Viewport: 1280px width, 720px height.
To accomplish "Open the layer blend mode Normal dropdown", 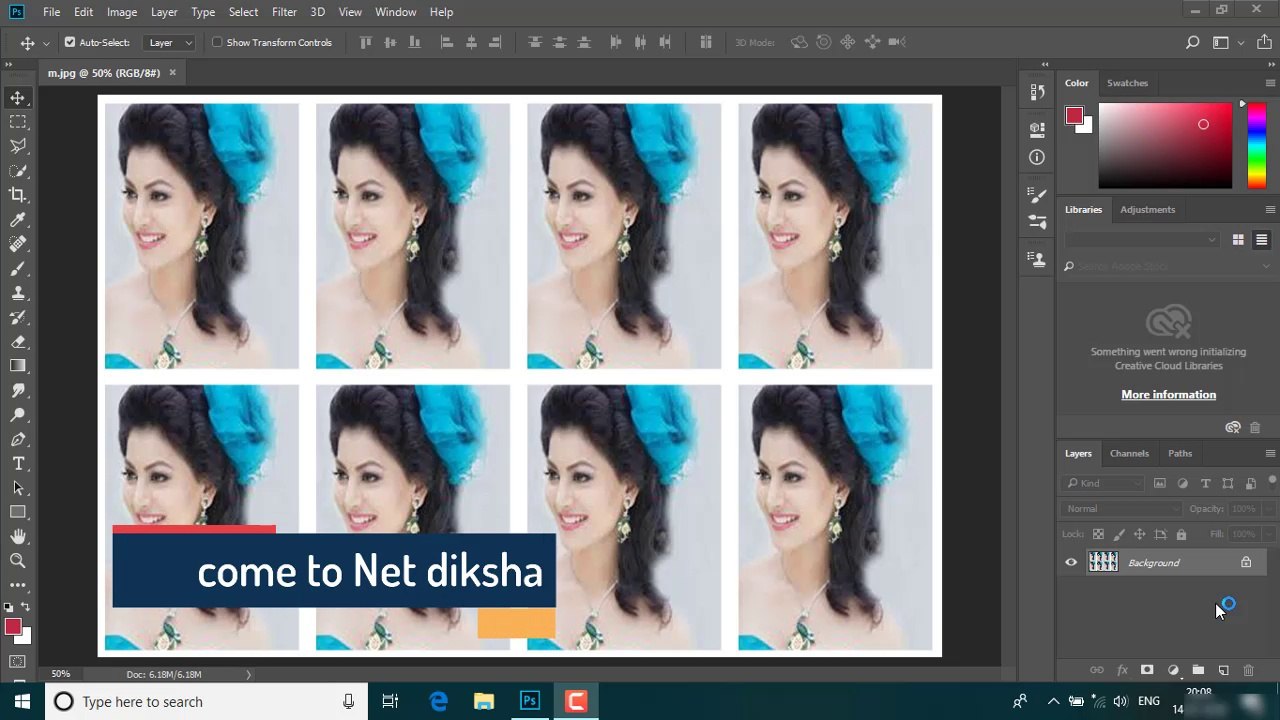I will 1123,509.
